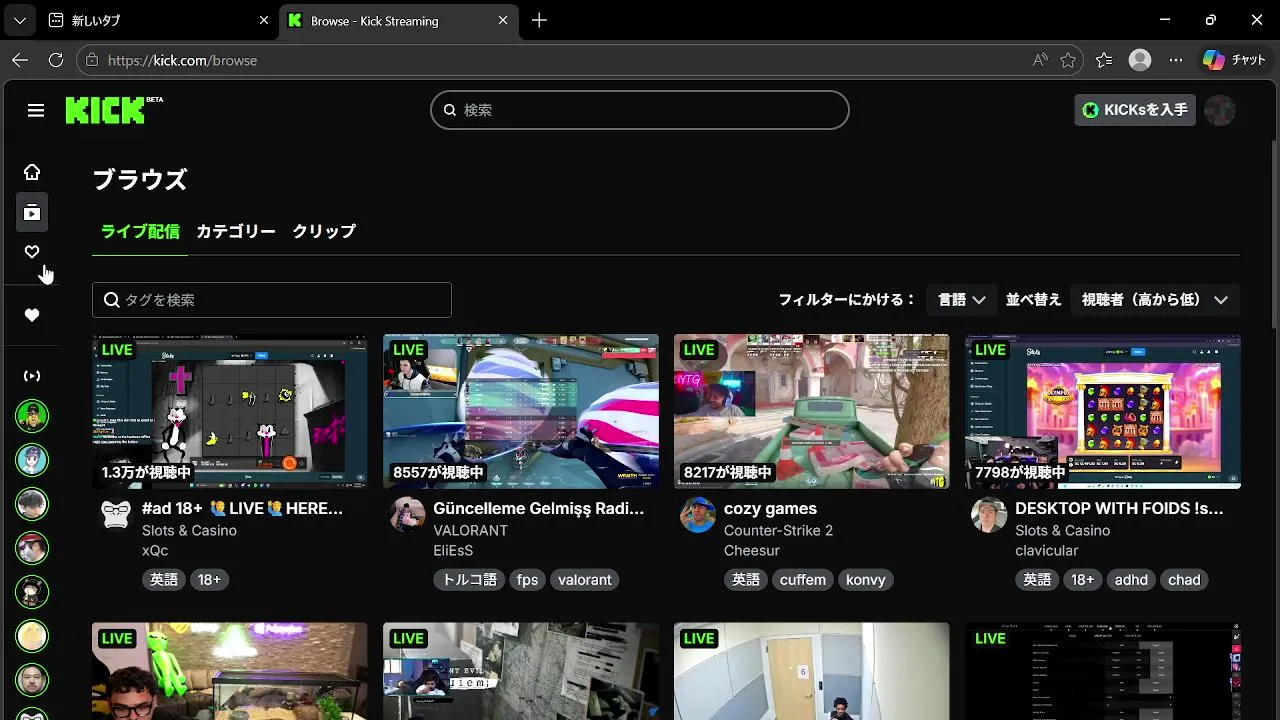
Task: Expand the 言語 filter dropdown
Action: click(x=962, y=300)
